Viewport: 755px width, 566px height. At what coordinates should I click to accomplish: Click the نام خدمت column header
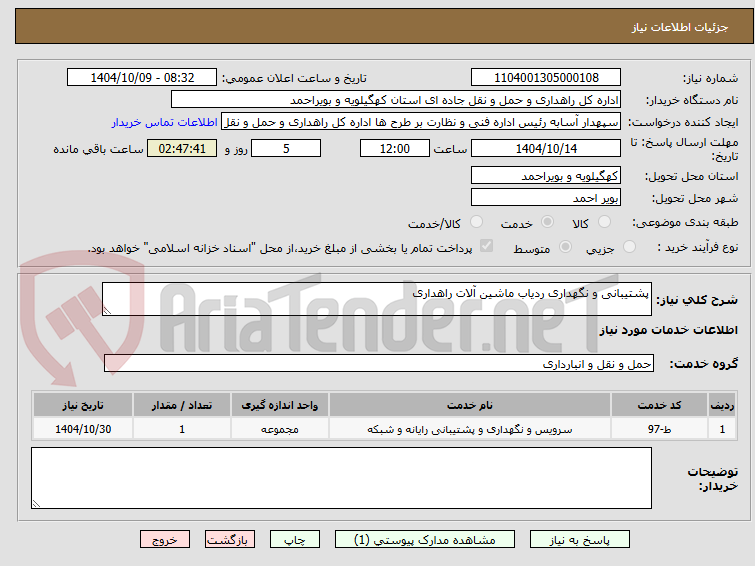coord(470,405)
